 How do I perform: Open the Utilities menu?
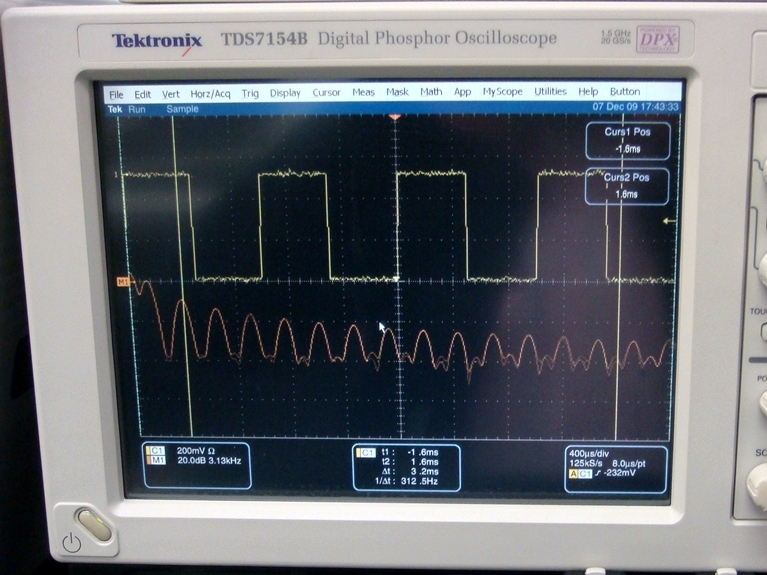[550, 91]
